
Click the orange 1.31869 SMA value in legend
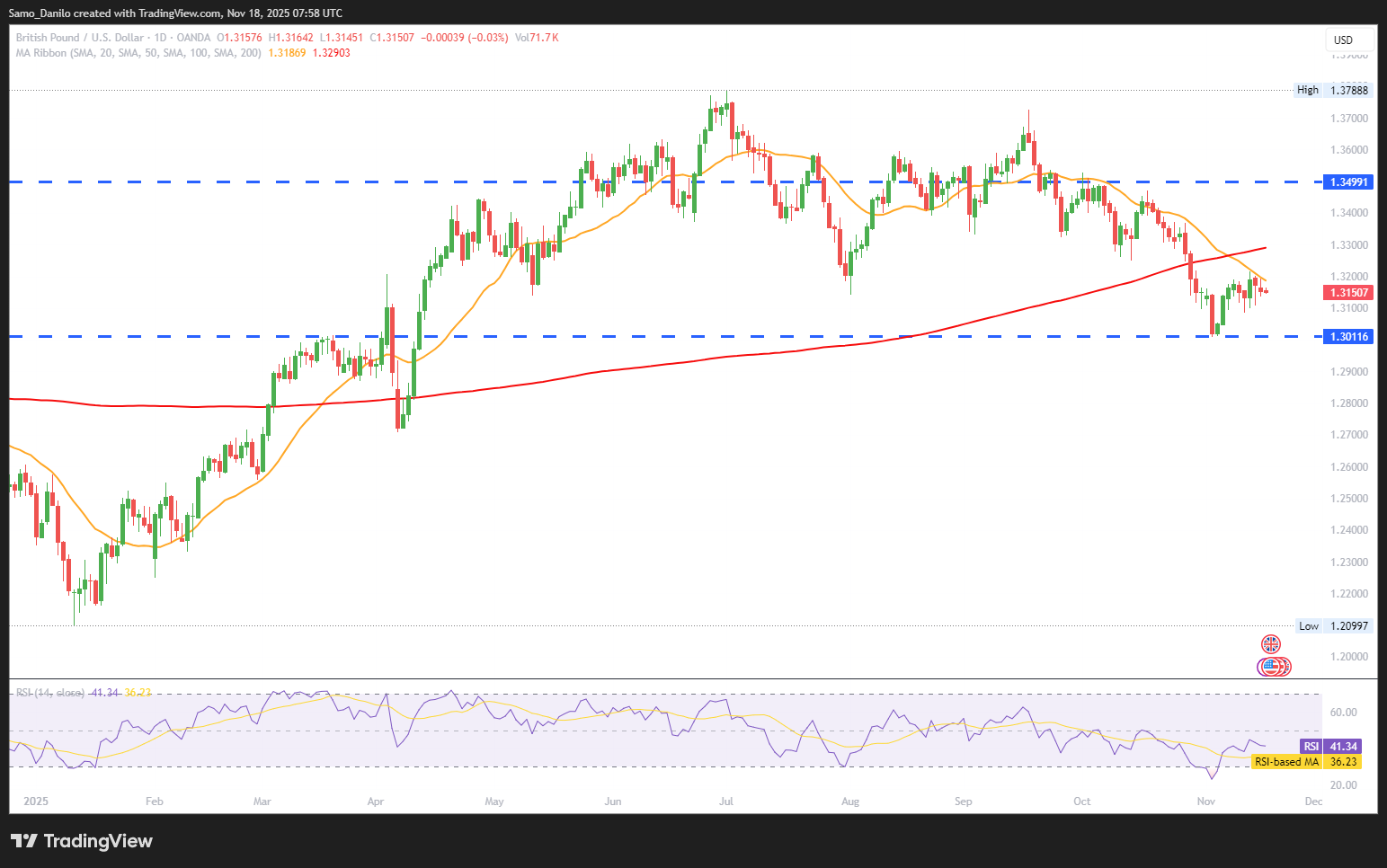(287, 53)
